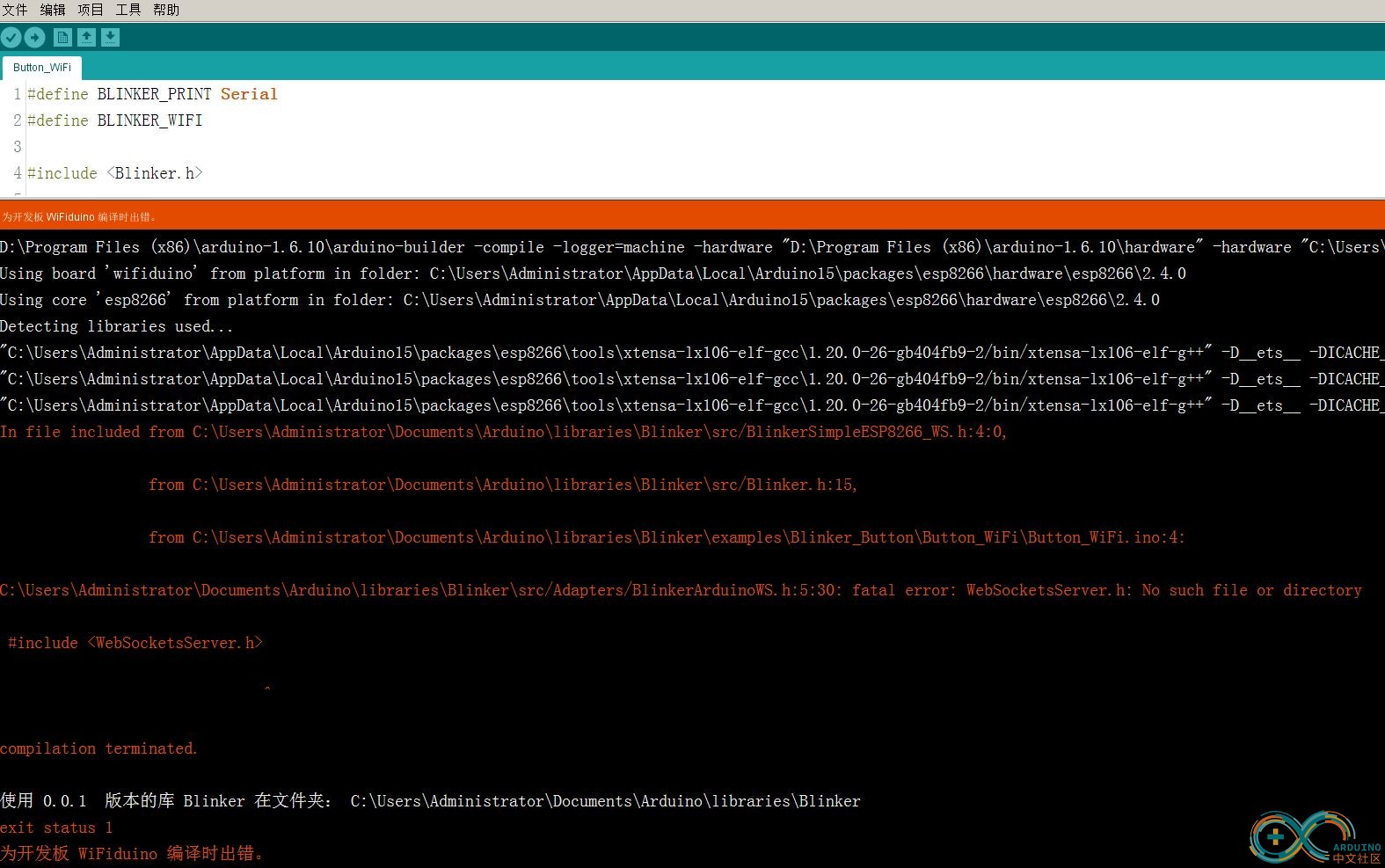Image resolution: width=1385 pixels, height=868 pixels.
Task: Click line number 1 in the editor gutter
Action: pyautogui.click(x=17, y=94)
